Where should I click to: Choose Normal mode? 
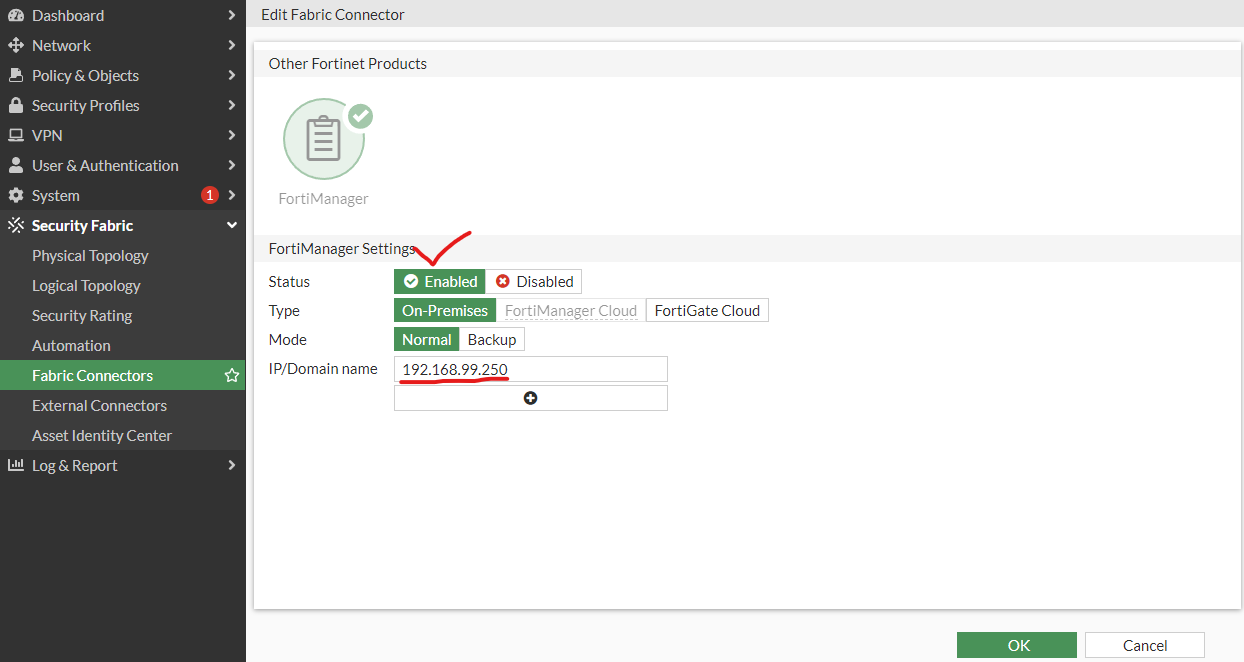(x=427, y=340)
